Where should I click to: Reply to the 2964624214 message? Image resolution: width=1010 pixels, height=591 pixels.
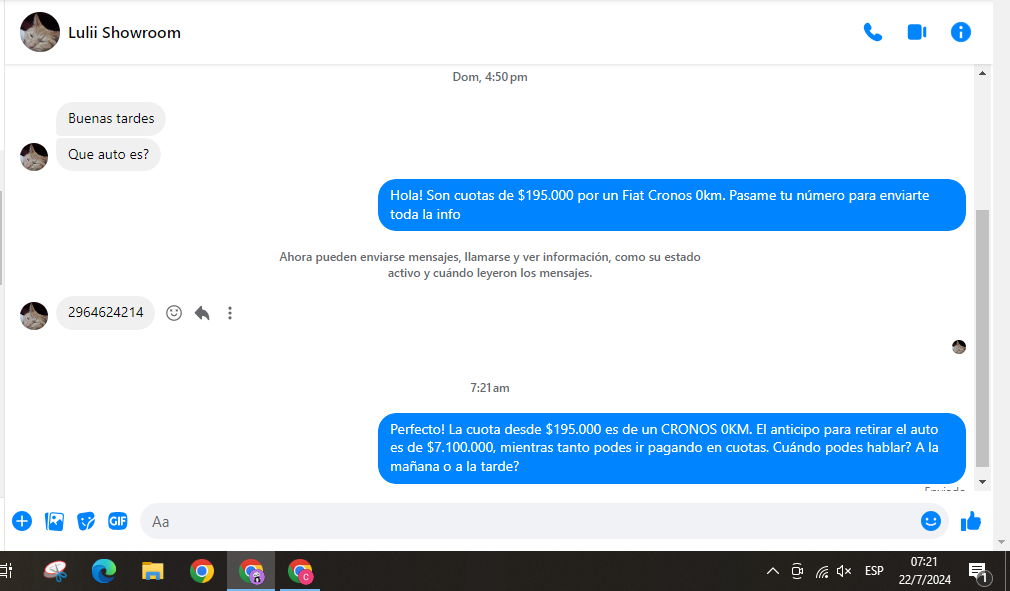(202, 313)
